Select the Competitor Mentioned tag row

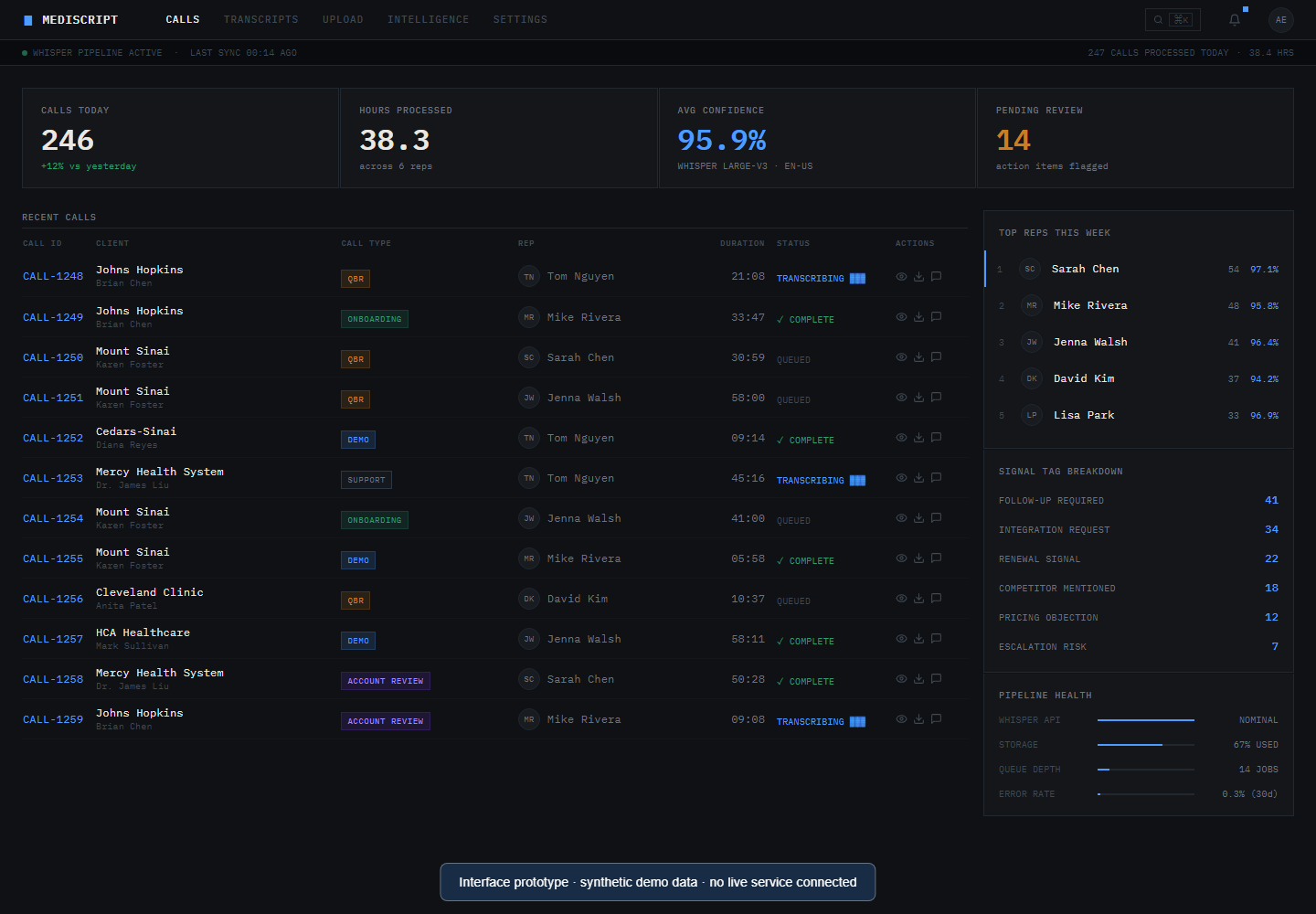pos(1139,589)
